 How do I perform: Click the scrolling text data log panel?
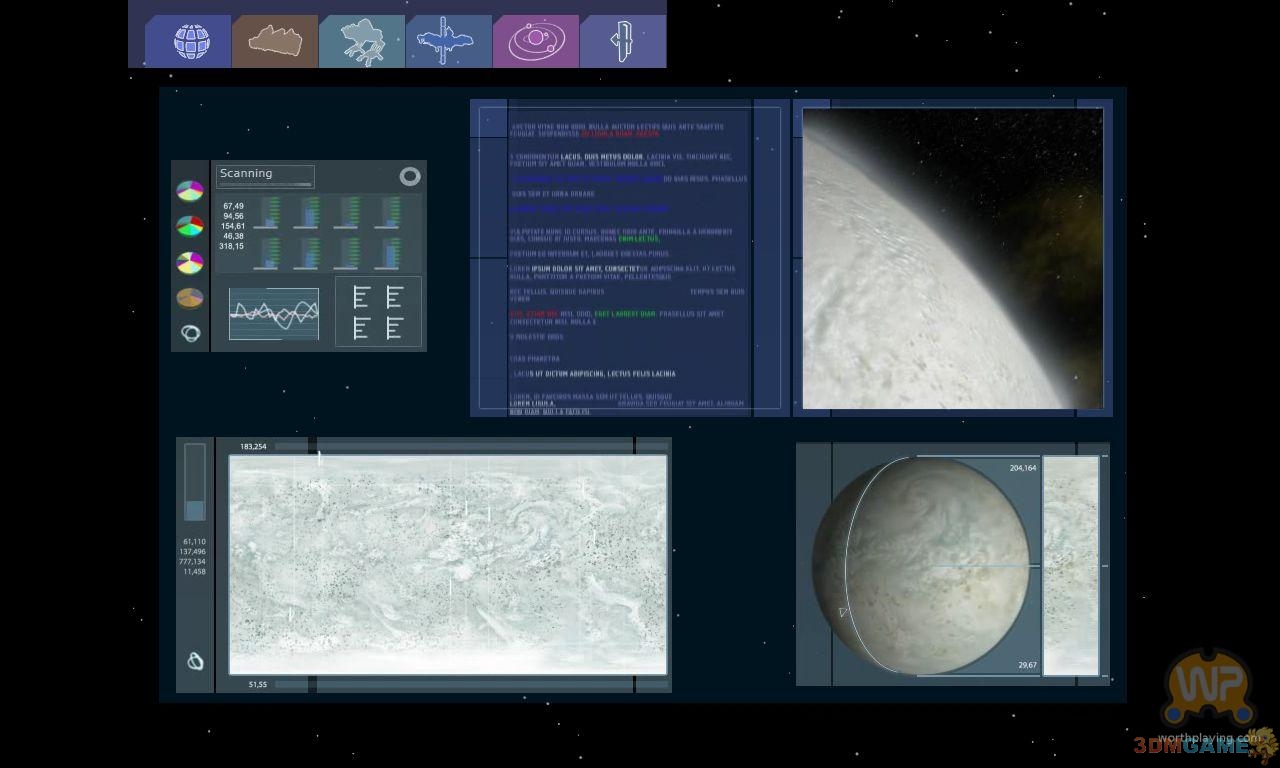(x=628, y=260)
